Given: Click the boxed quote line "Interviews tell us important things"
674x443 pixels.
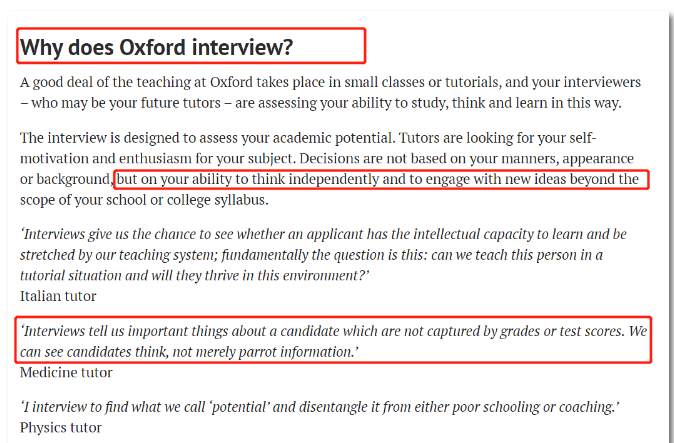Looking at the screenshot, I should pyautogui.click(x=334, y=332).
